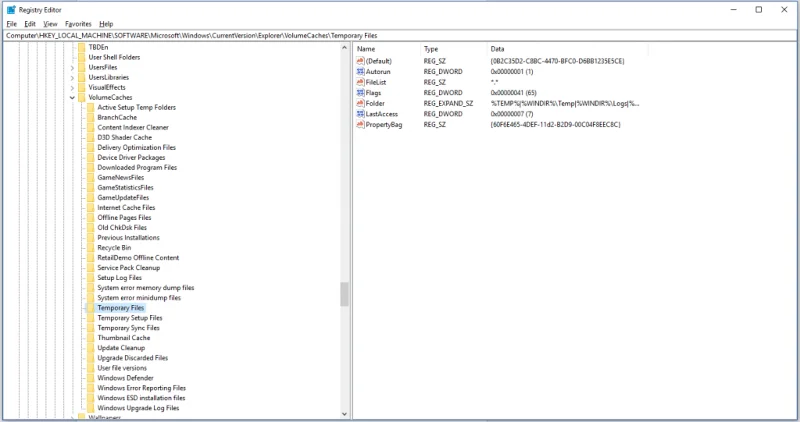Click the tree pane scrollbar thumb

coord(344,294)
